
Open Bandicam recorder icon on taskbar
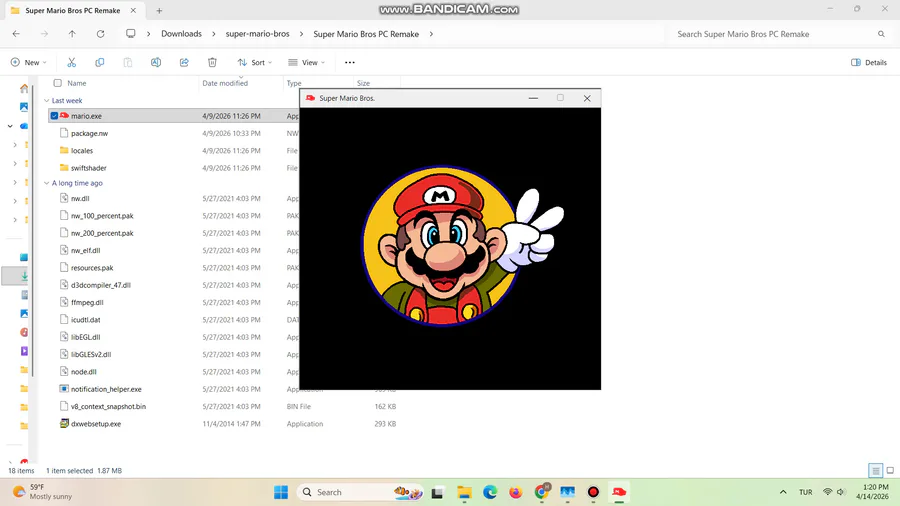point(593,492)
